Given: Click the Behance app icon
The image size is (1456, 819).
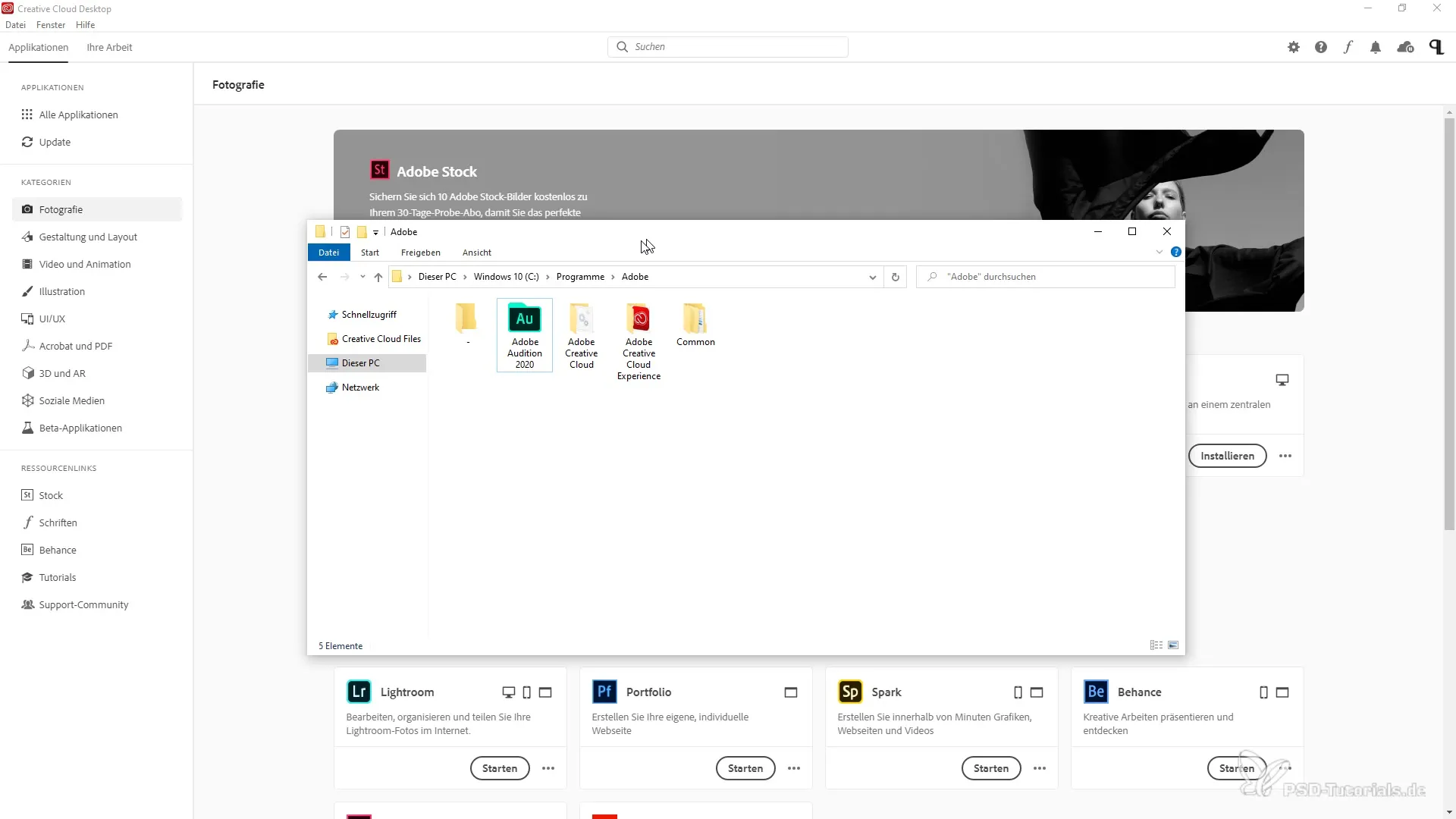Looking at the screenshot, I should 1096,692.
